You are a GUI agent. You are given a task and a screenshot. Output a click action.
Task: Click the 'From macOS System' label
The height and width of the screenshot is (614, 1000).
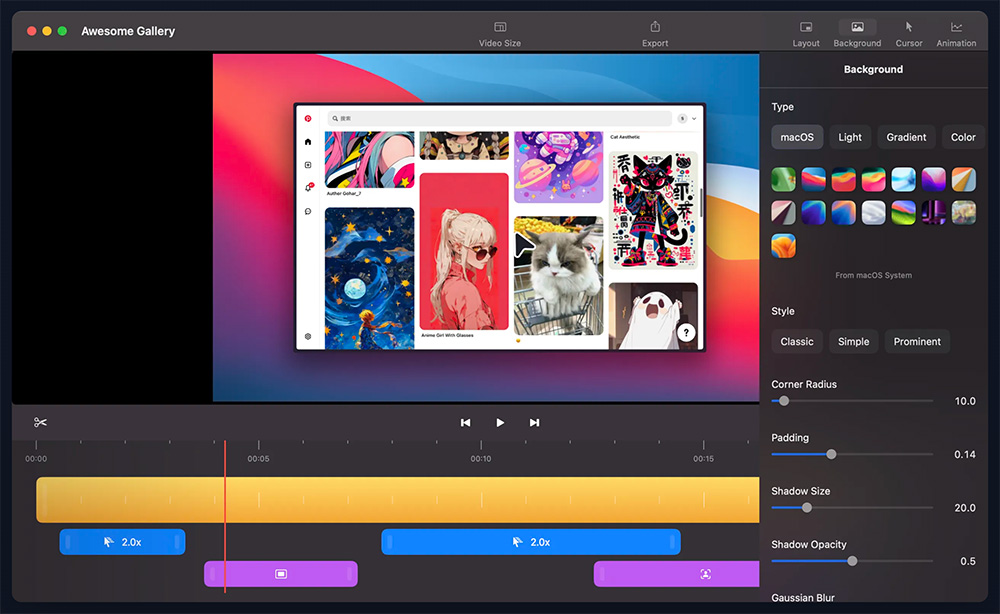tap(873, 275)
